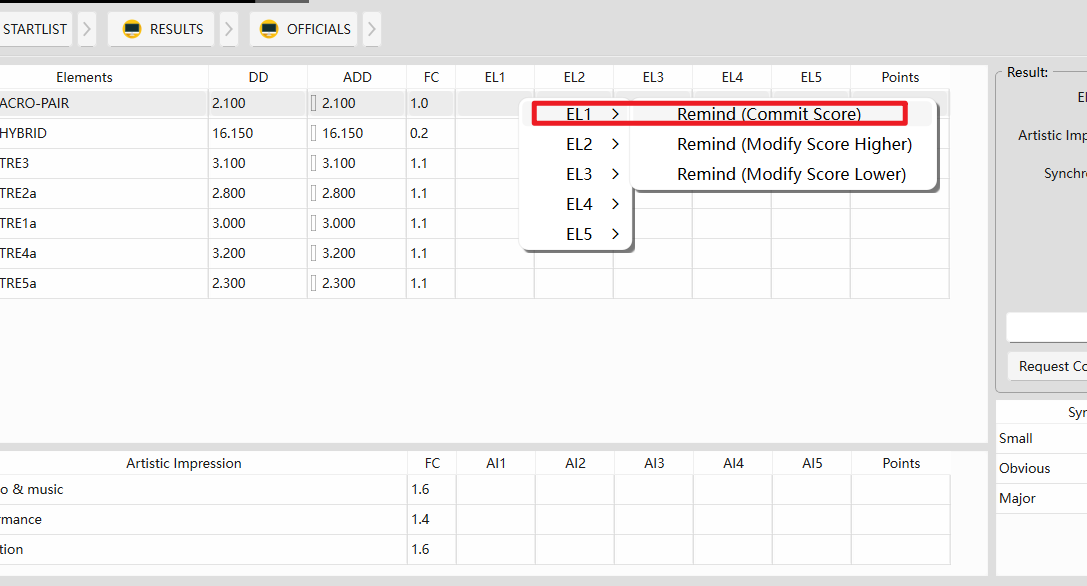The image size is (1087, 586).
Task: Open the RESULTS display button
Action: pyautogui.click(x=161, y=29)
